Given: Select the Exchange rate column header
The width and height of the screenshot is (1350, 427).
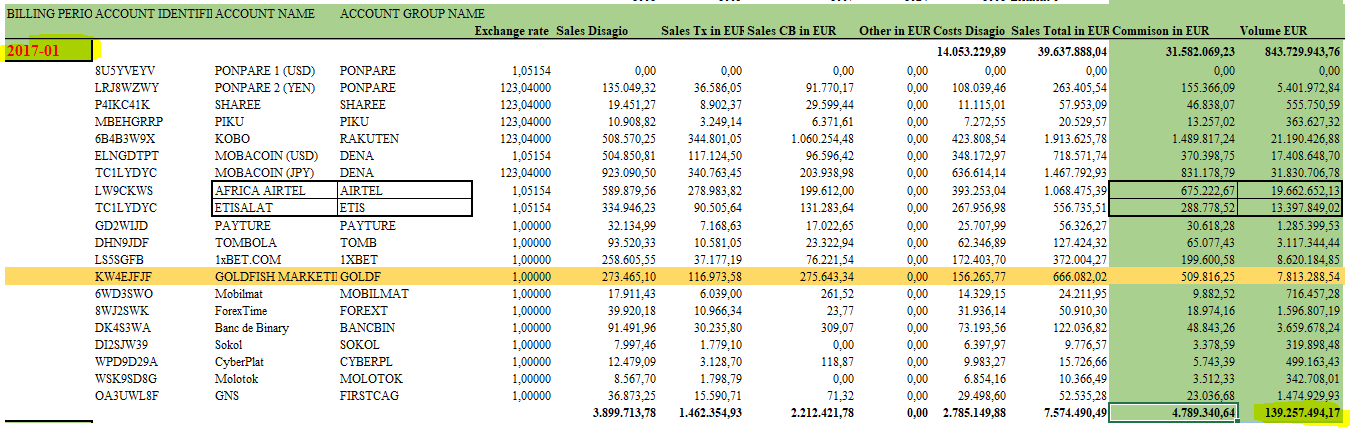Looking at the screenshot, I should pyautogui.click(x=512, y=31).
